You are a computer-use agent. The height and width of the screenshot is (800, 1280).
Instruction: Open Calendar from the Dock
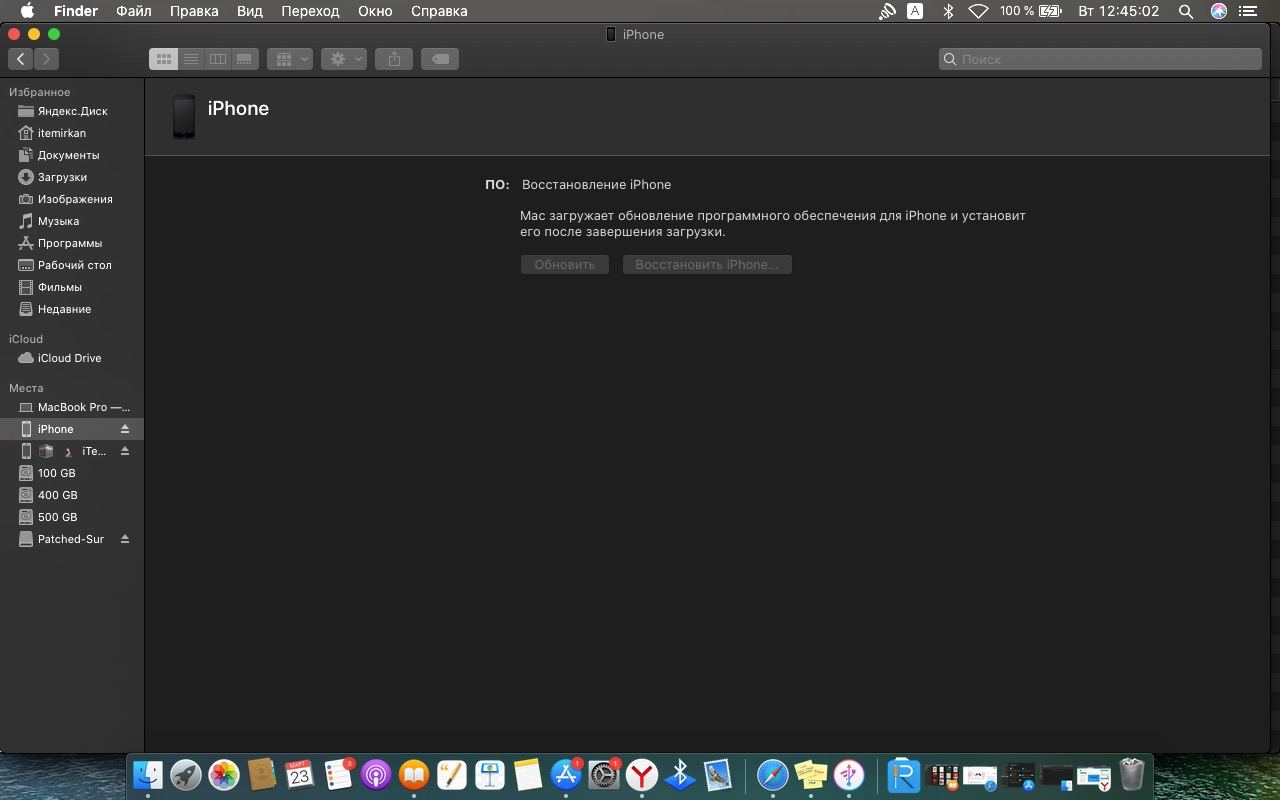(x=299, y=774)
